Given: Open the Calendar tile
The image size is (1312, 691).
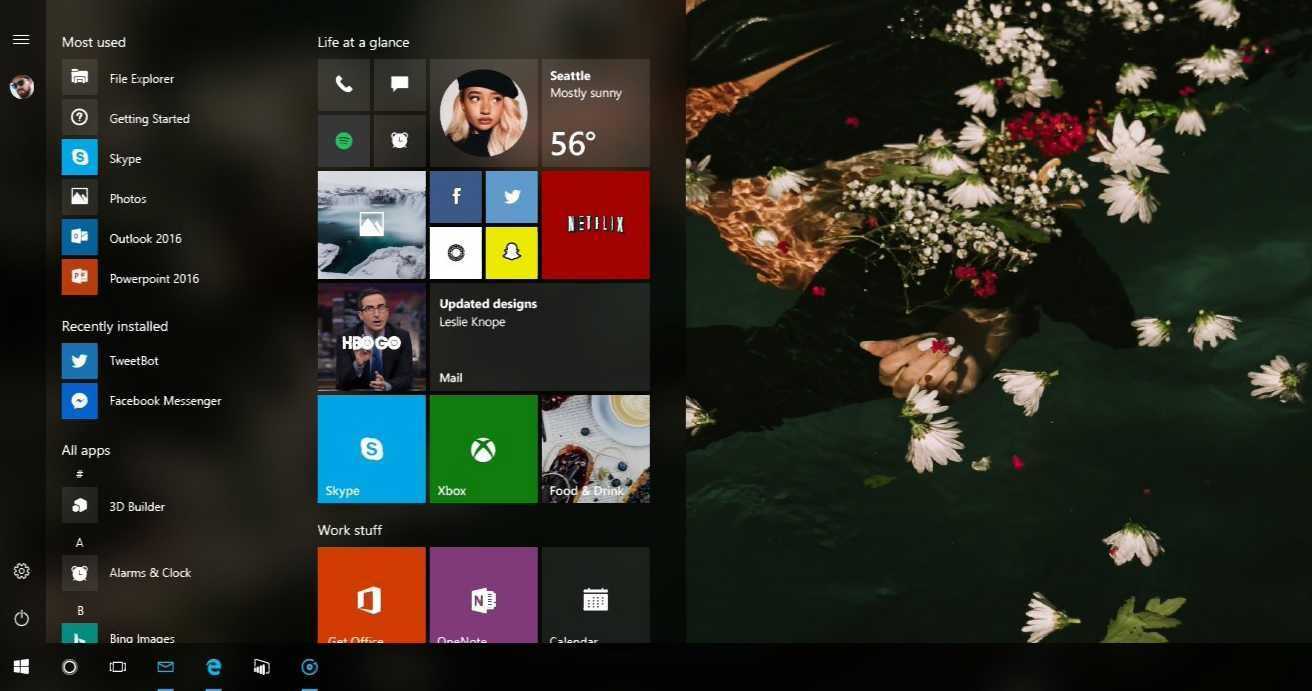Looking at the screenshot, I should (x=596, y=595).
